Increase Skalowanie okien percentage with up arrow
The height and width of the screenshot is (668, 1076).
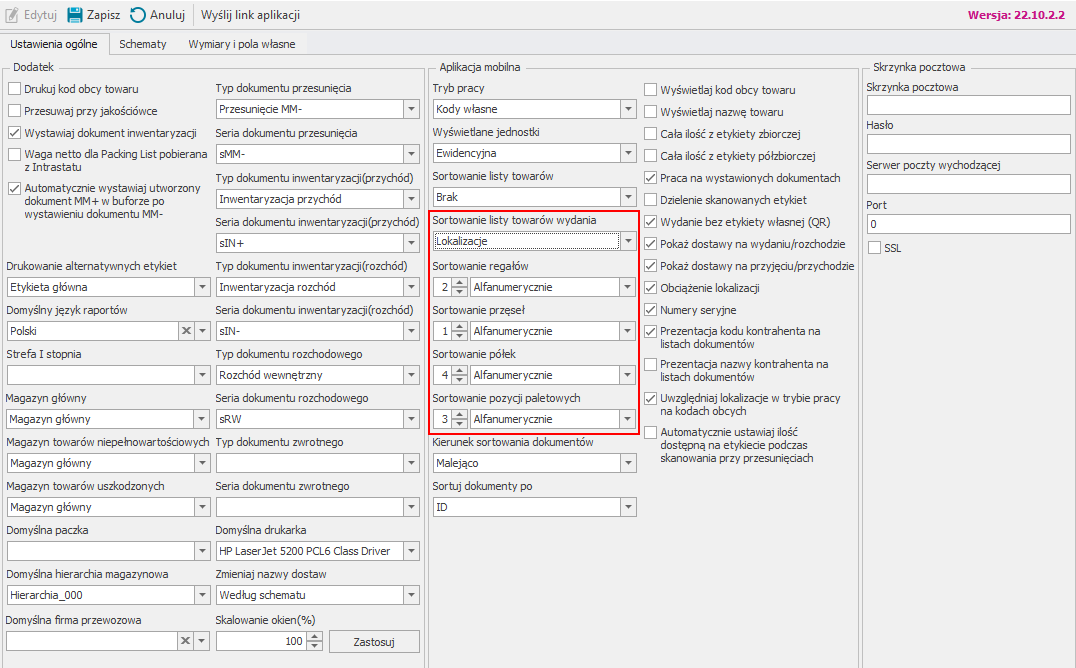pos(314,636)
